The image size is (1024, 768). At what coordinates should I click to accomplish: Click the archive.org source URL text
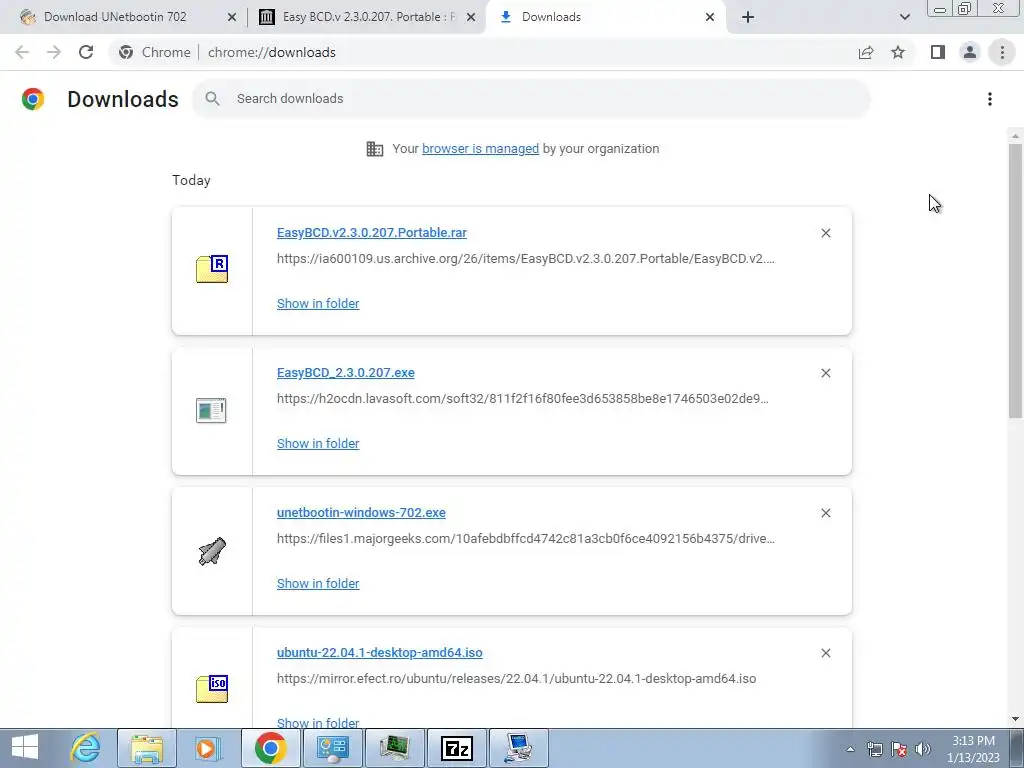(x=526, y=259)
